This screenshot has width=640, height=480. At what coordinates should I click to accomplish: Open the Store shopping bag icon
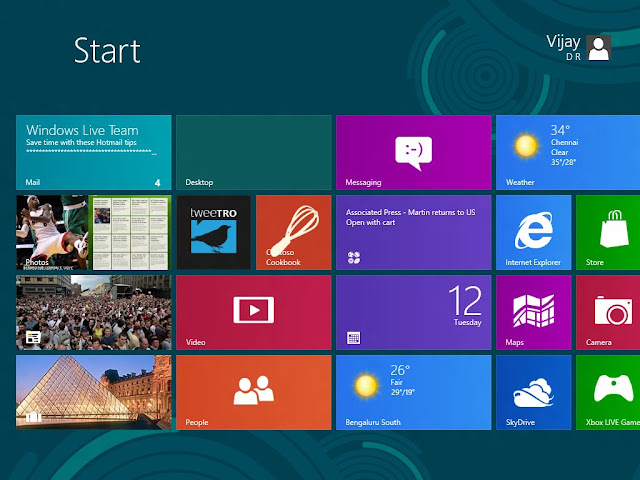(614, 229)
